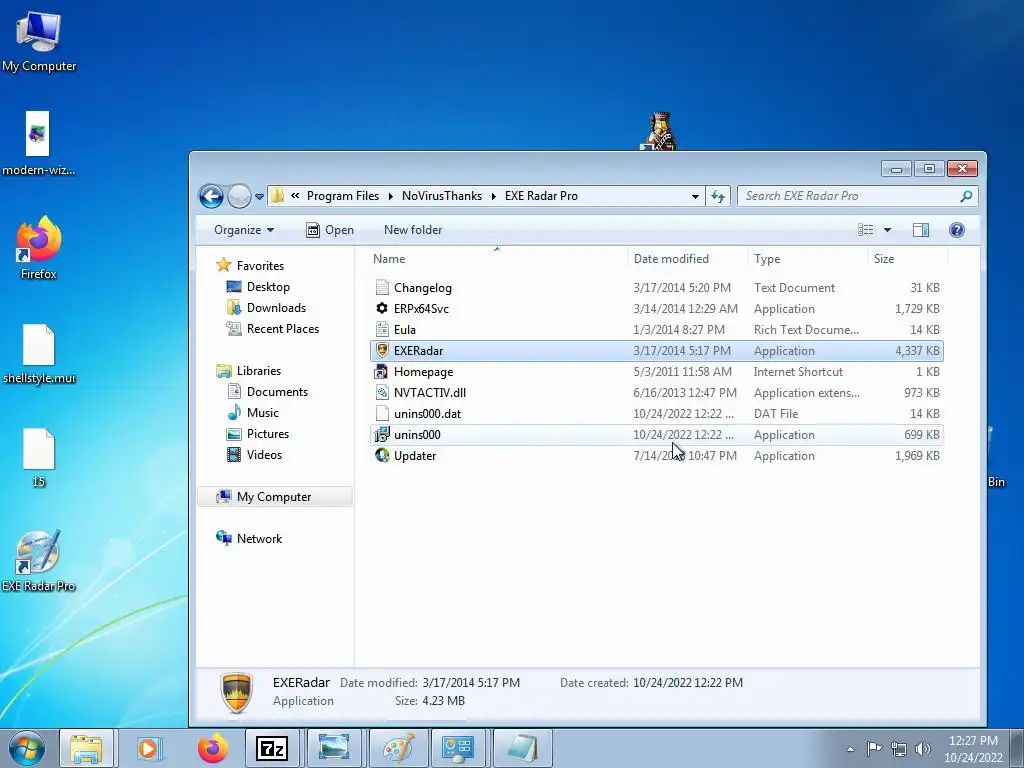Click the Forward navigation arrow
The width and height of the screenshot is (1024, 768).
coord(239,196)
